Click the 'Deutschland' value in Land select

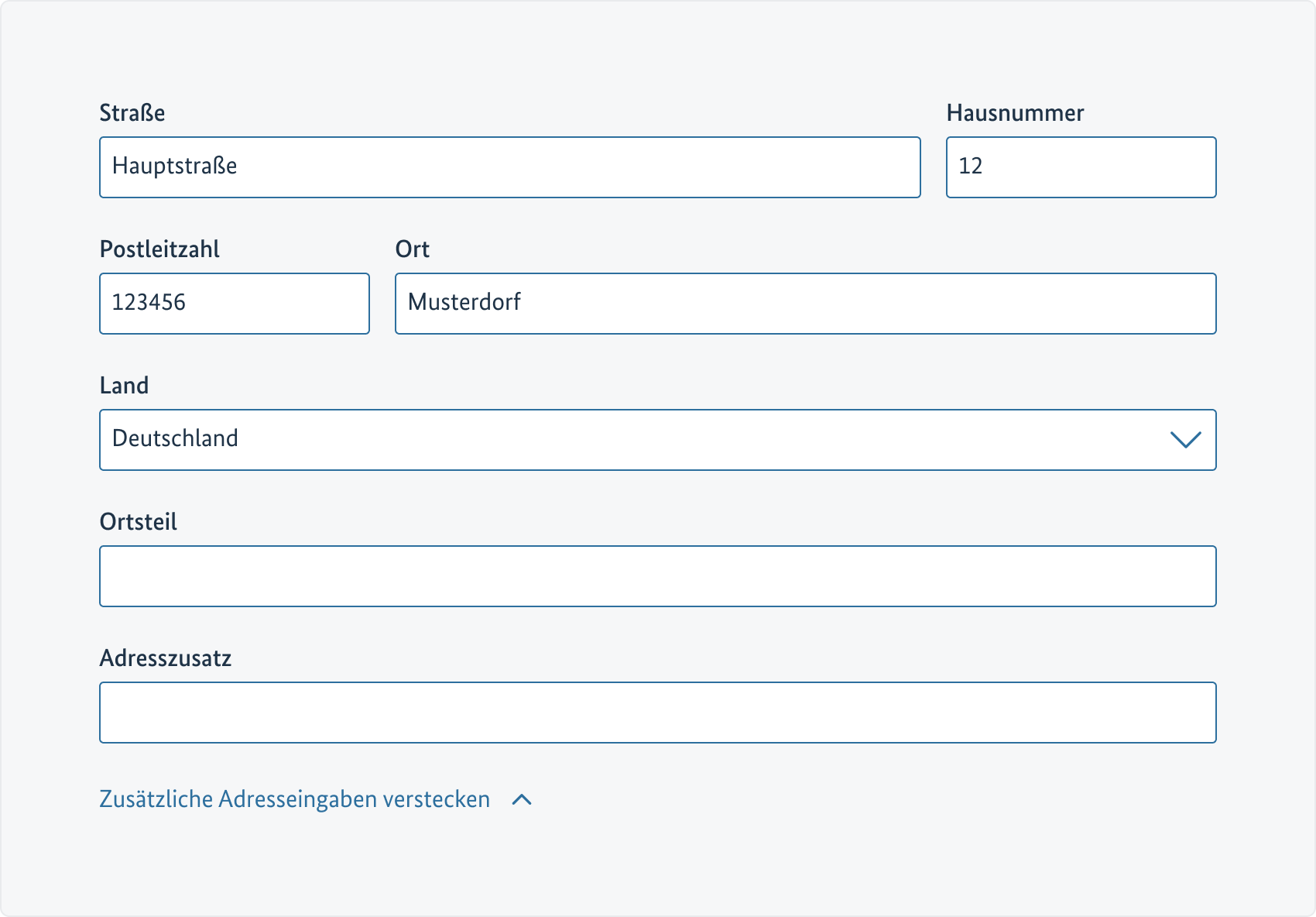tap(175, 438)
